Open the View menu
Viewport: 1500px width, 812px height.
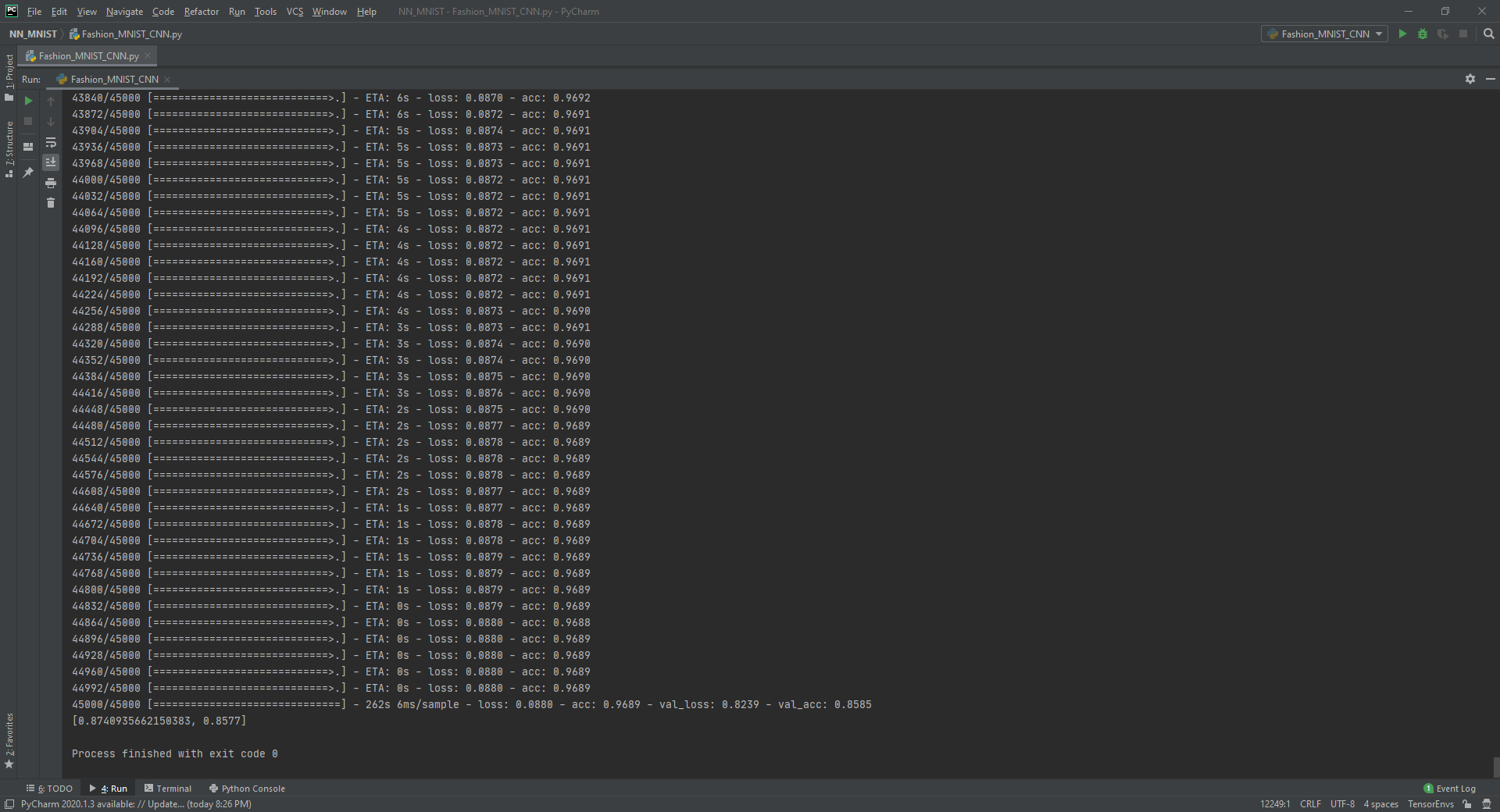(87, 12)
